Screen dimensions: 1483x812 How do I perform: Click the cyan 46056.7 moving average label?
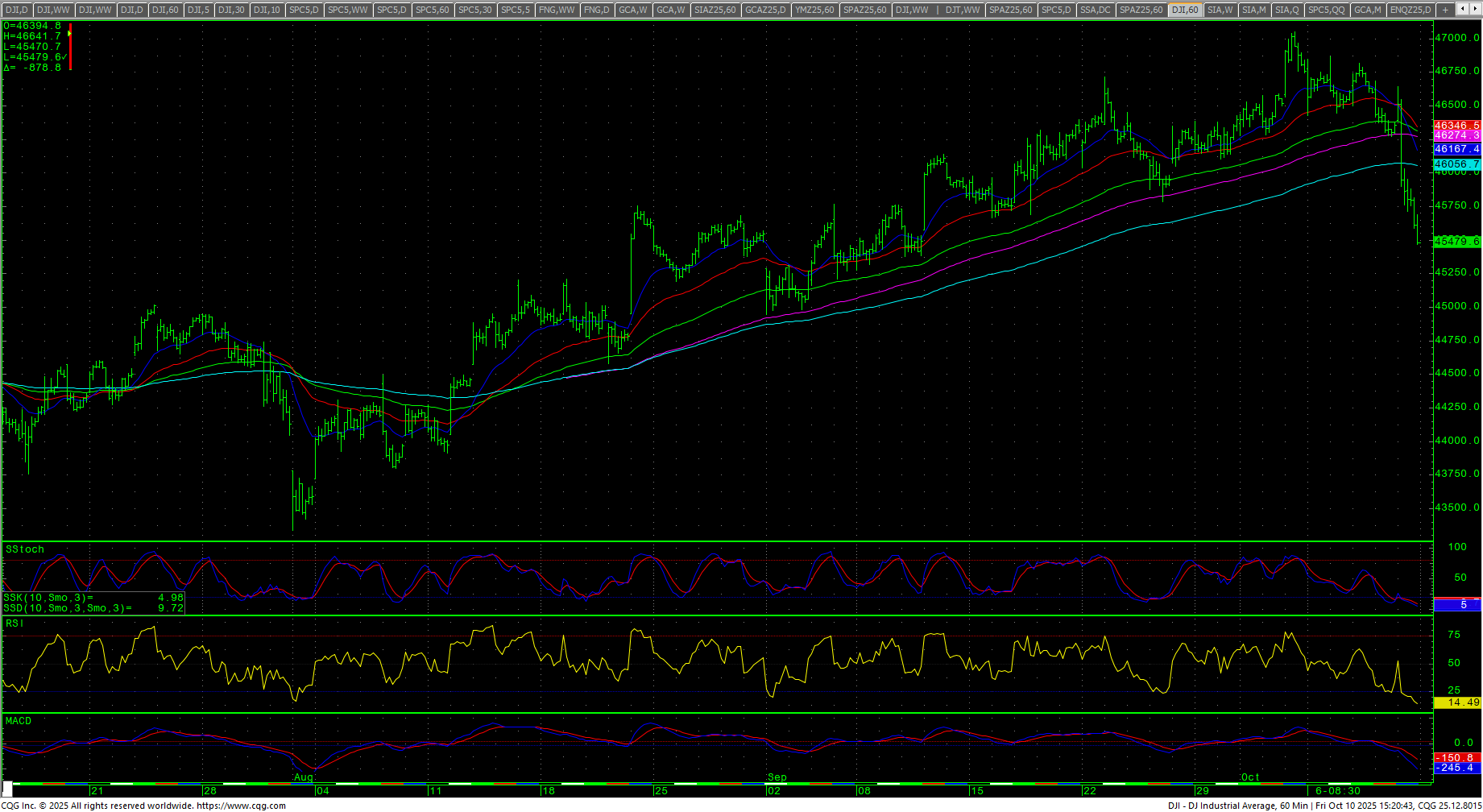coord(1456,164)
